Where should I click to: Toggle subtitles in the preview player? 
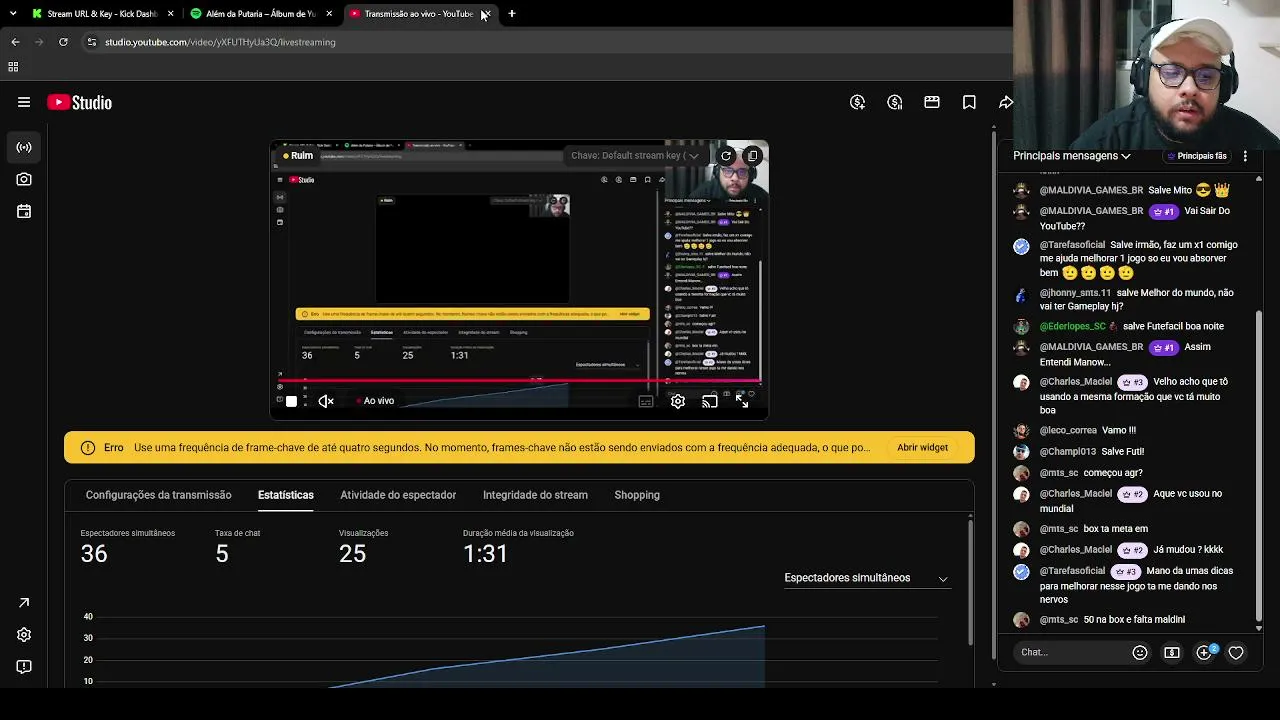point(646,401)
